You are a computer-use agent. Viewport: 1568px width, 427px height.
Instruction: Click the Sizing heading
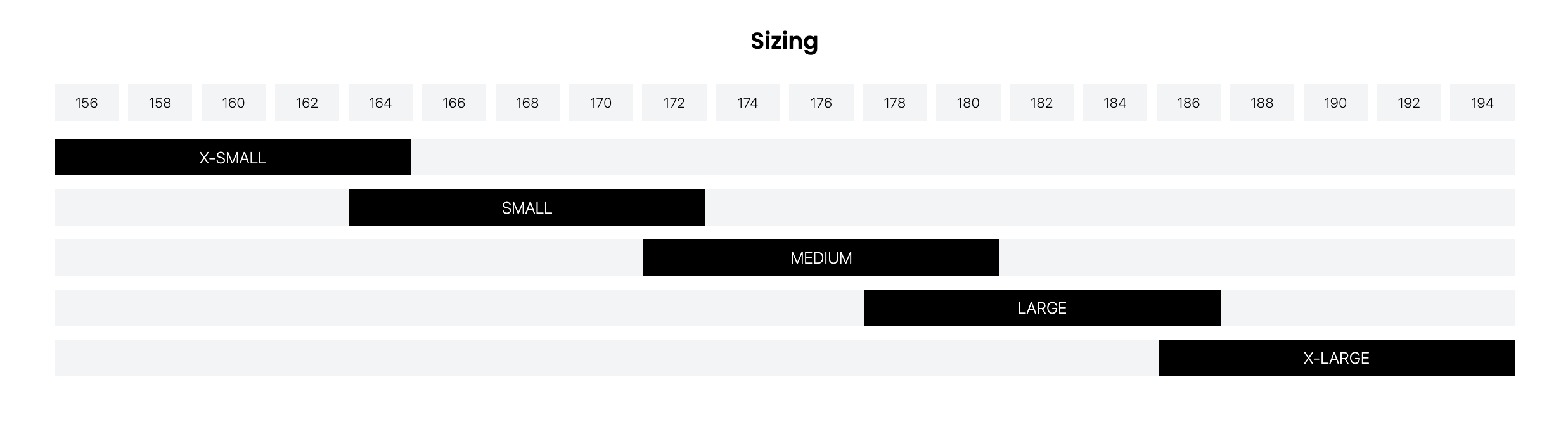click(x=784, y=41)
